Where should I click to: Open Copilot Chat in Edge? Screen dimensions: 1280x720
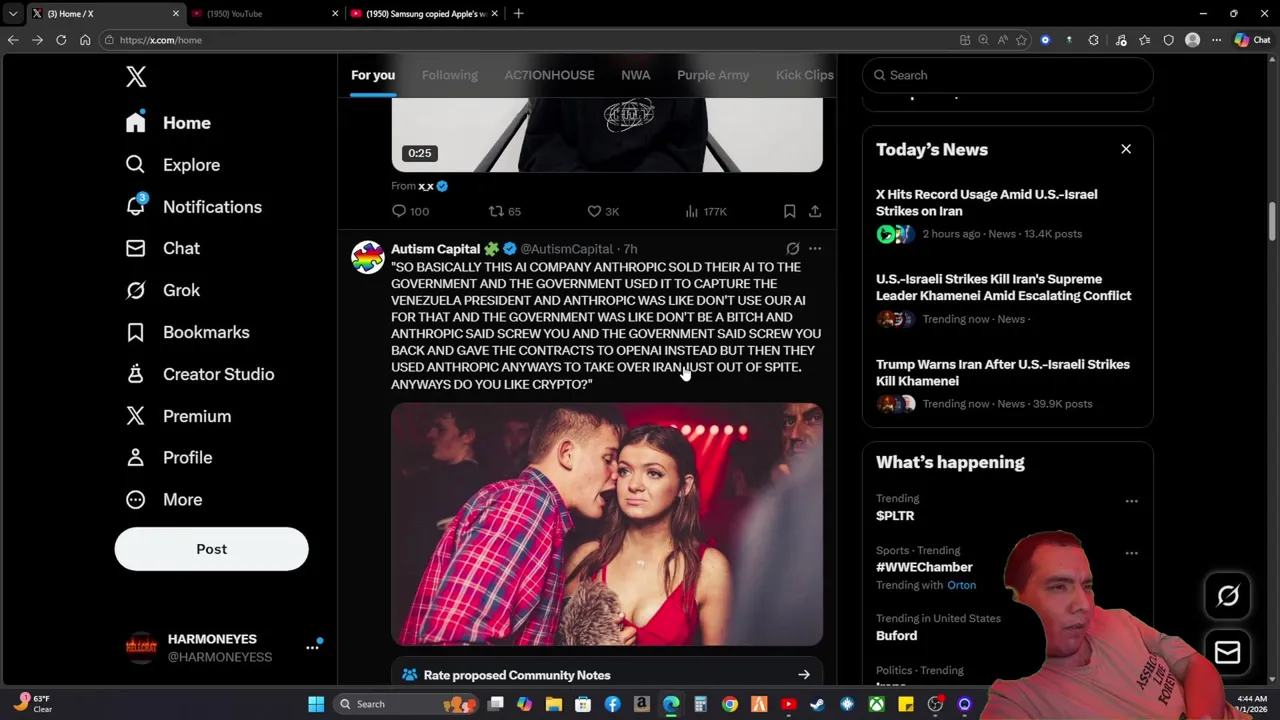(x=1251, y=40)
